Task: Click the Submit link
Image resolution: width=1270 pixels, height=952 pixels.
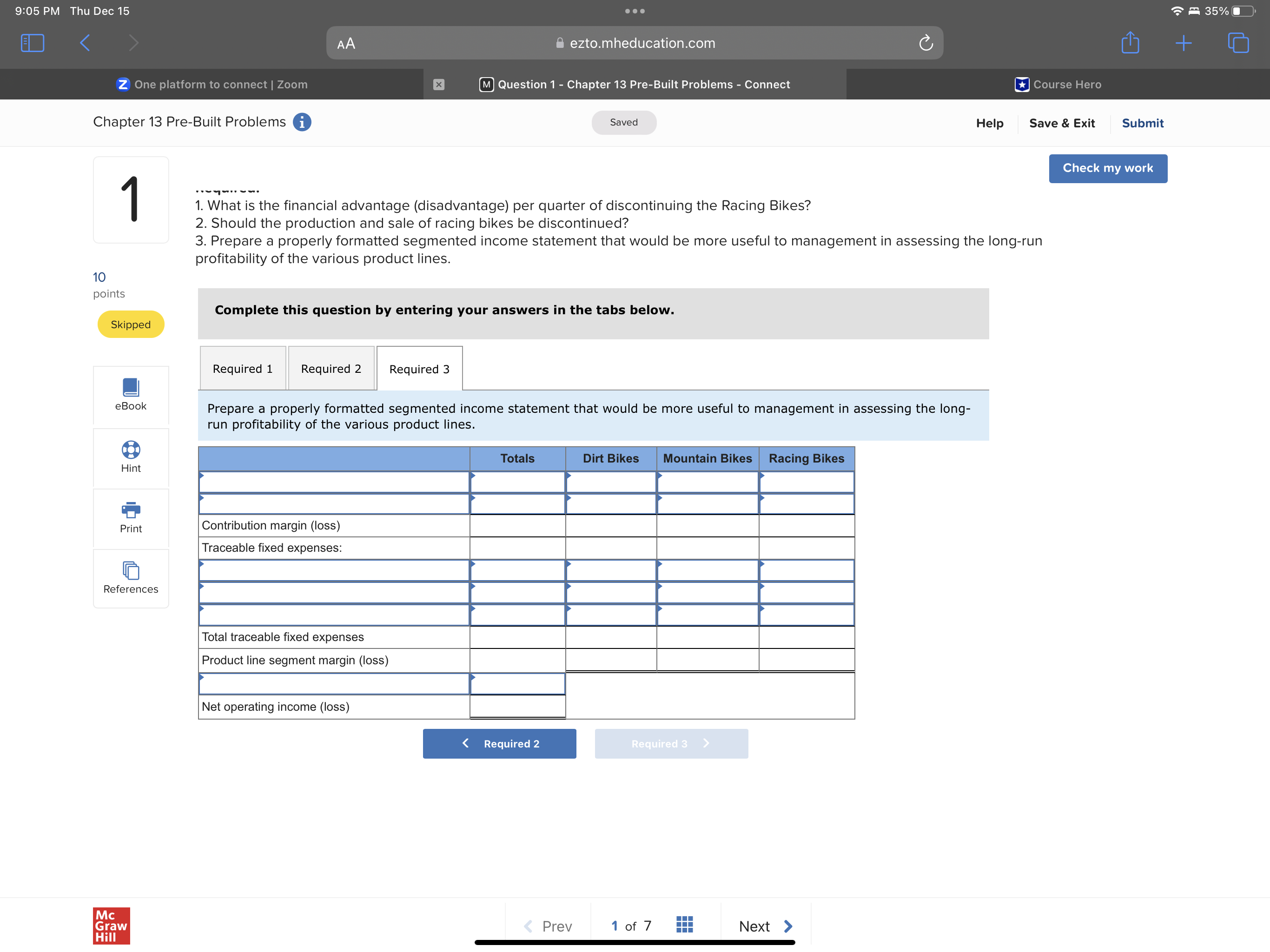Action: pyautogui.click(x=1142, y=123)
